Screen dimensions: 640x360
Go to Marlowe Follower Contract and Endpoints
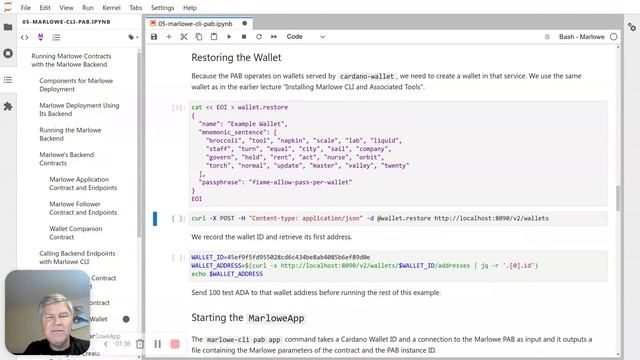coord(83,208)
